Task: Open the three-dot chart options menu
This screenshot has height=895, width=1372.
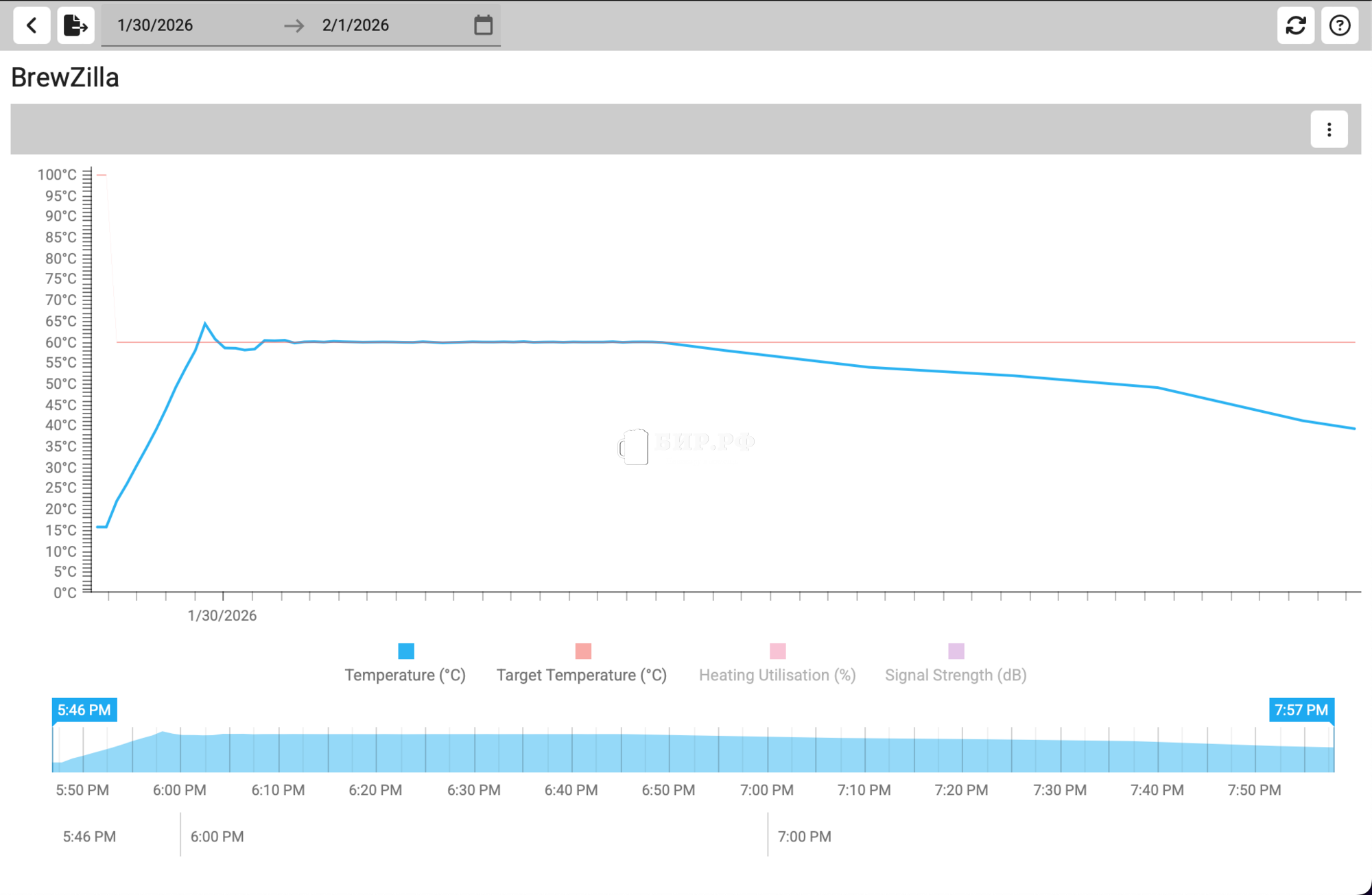Action: 1329,130
